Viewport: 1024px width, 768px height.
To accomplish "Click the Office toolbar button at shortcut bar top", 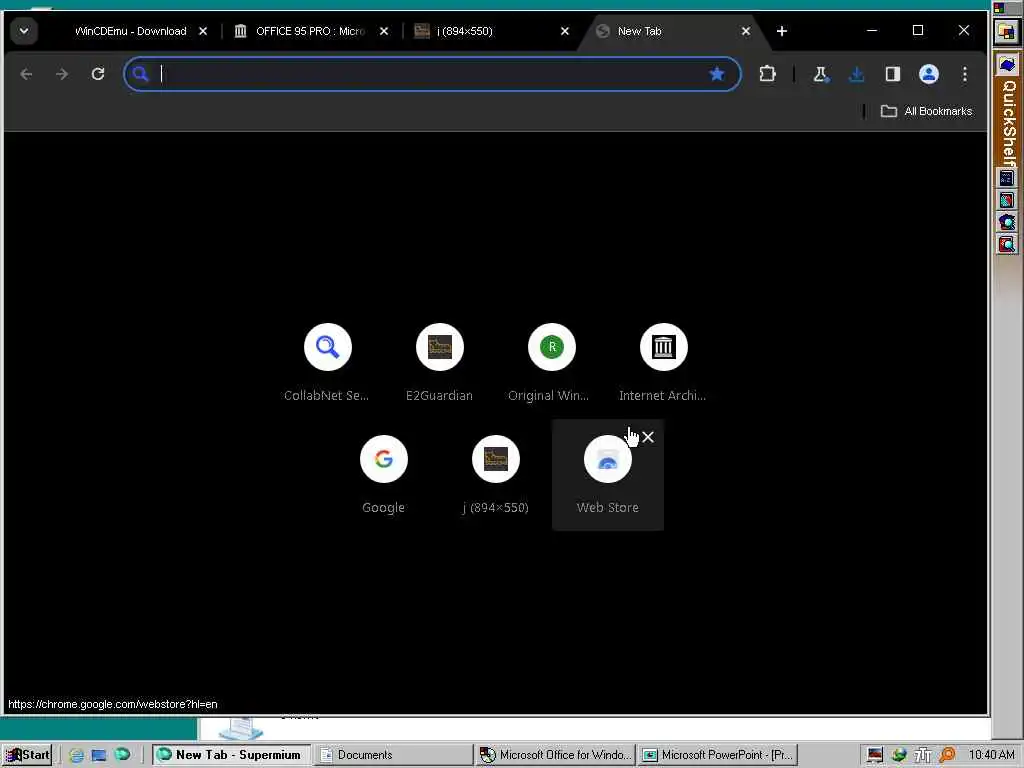I will [x=1006, y=31].
